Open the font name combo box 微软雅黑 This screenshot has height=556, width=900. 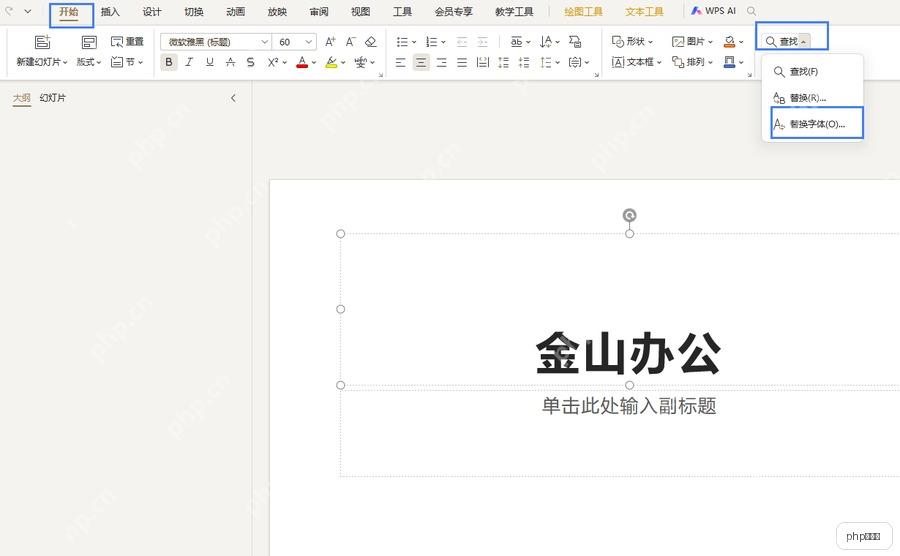click(216, 42)
